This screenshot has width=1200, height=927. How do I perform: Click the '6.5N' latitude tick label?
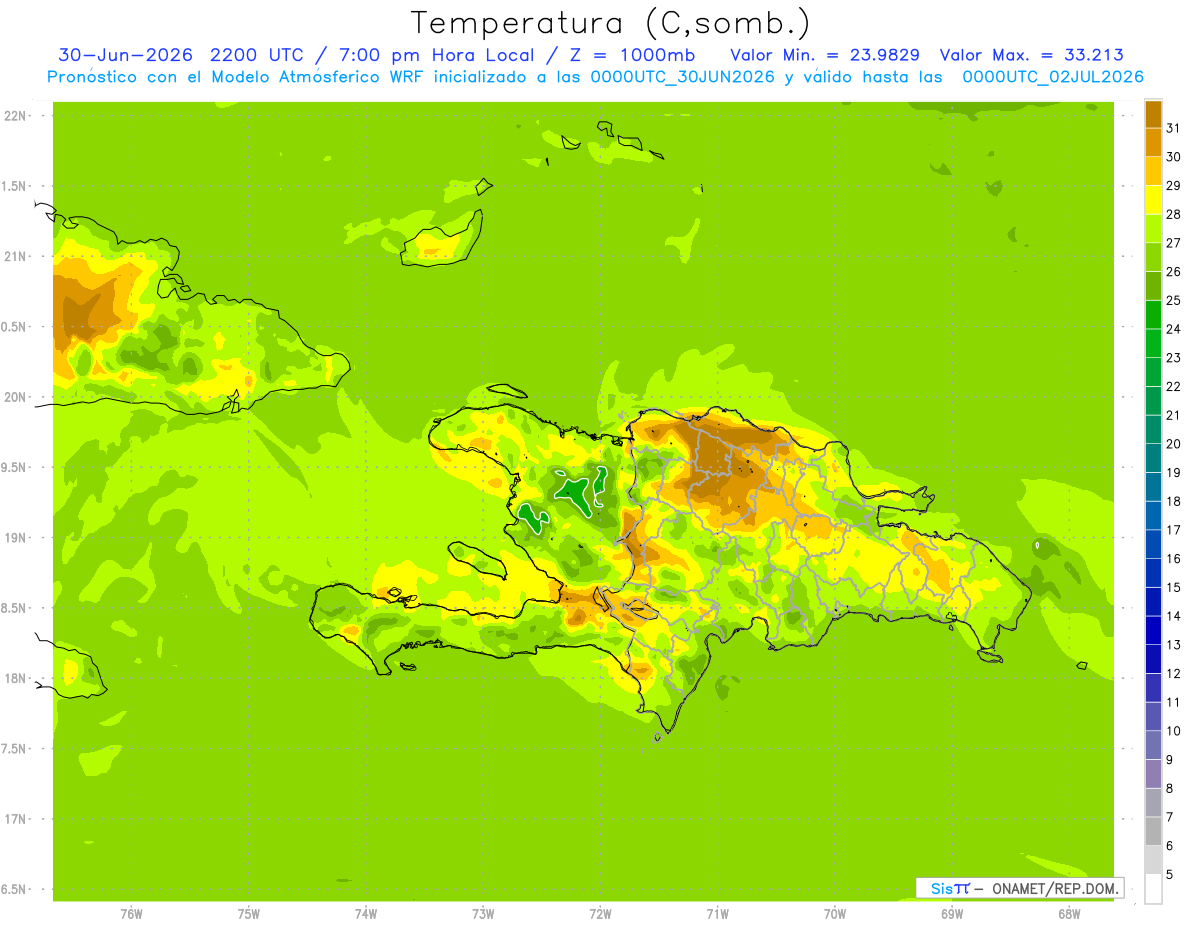[15, 889]
